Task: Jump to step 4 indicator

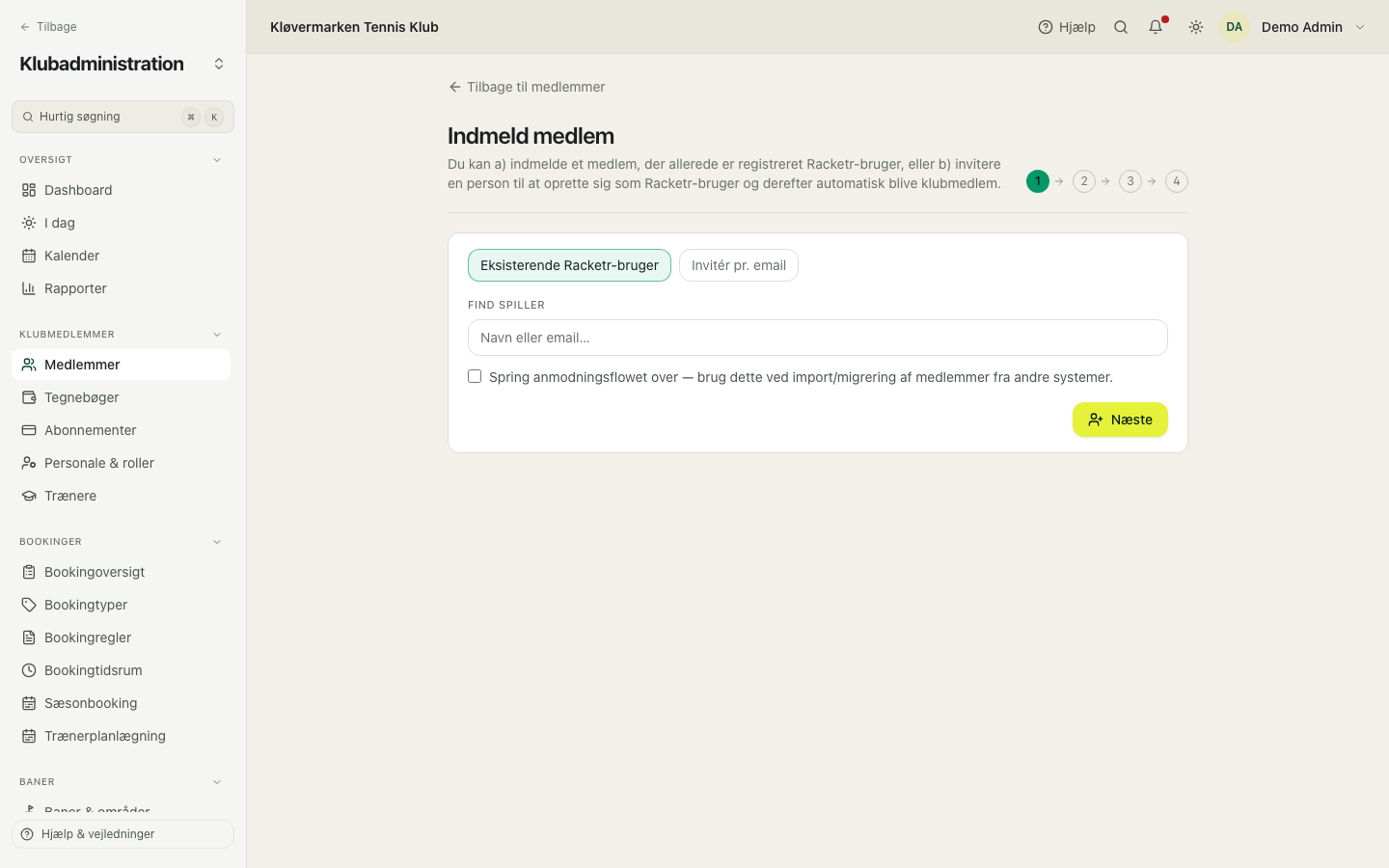Action: [1177, 181]
